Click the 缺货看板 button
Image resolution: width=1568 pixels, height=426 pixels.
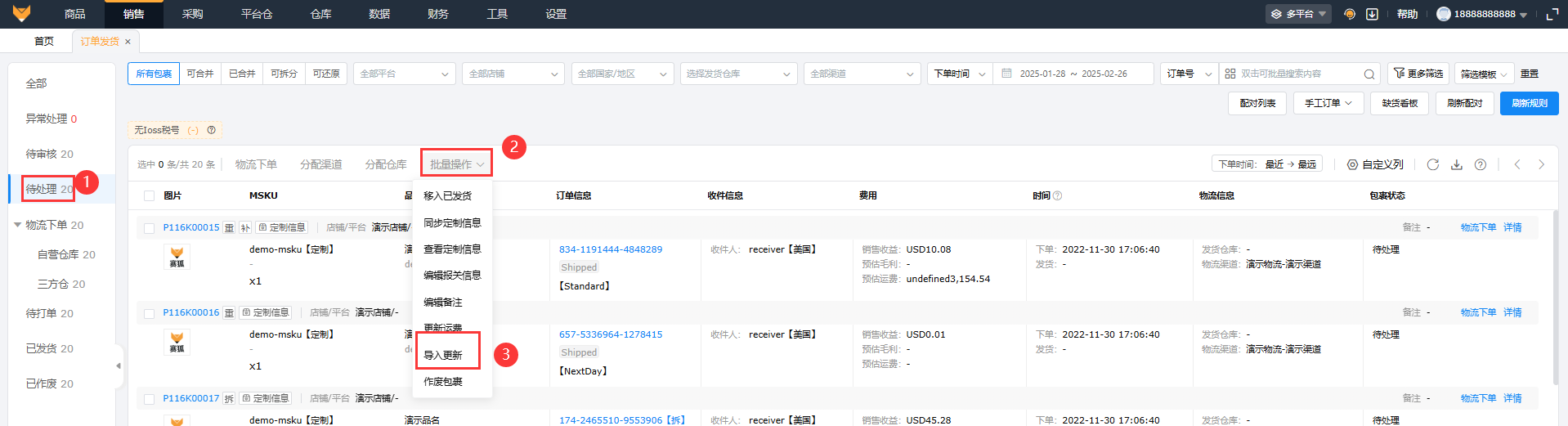tap(1400, 103)
